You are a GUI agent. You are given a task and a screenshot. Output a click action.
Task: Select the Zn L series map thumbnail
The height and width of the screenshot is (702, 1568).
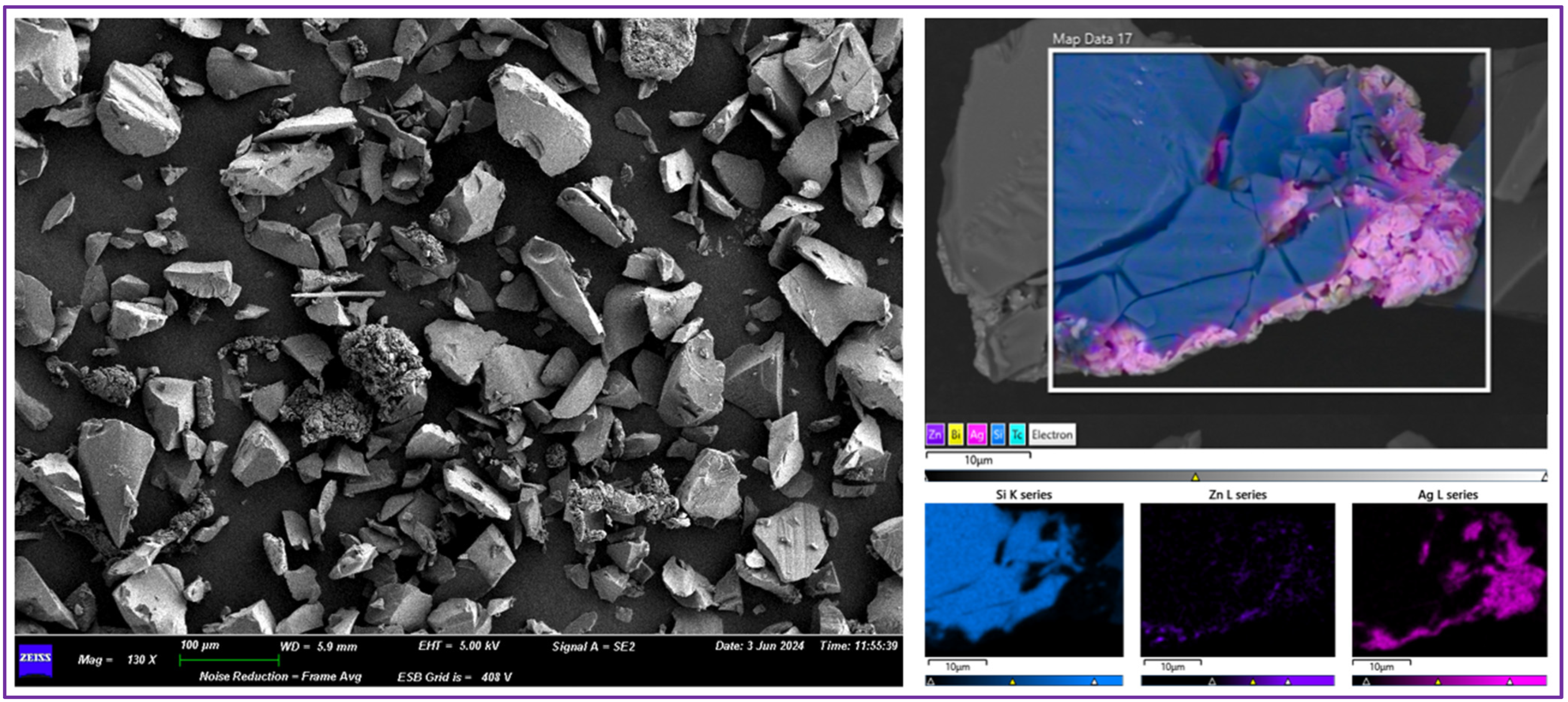point(1238,579)
